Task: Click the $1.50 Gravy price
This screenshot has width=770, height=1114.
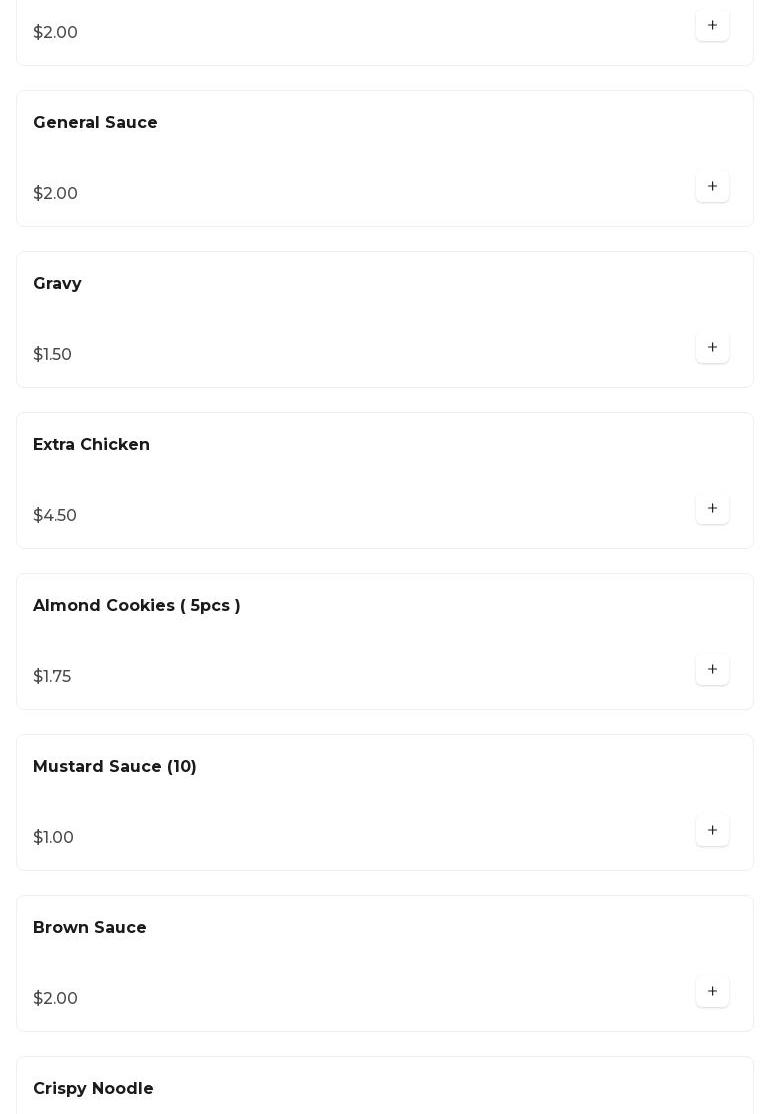Action: click(x=52, y=355)
